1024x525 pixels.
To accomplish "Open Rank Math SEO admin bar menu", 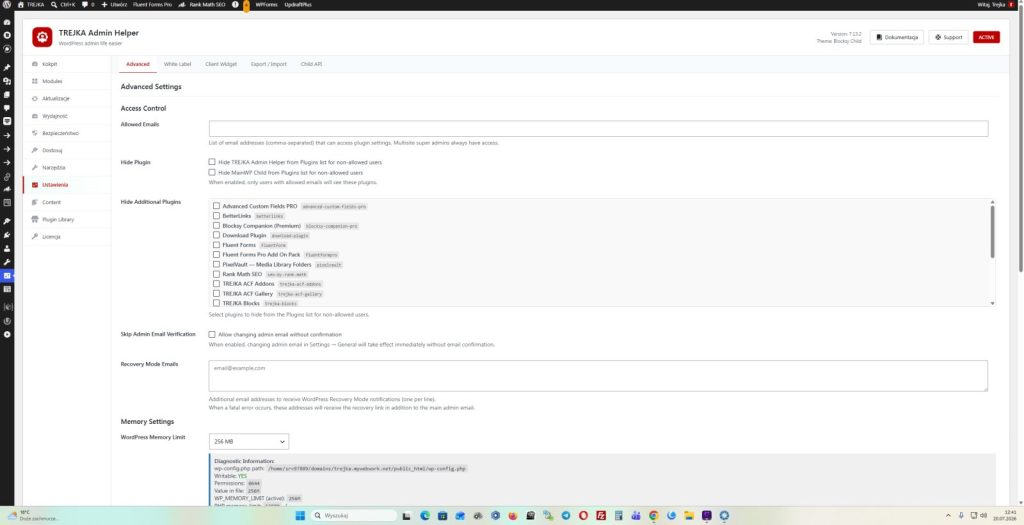I will 202,4.
